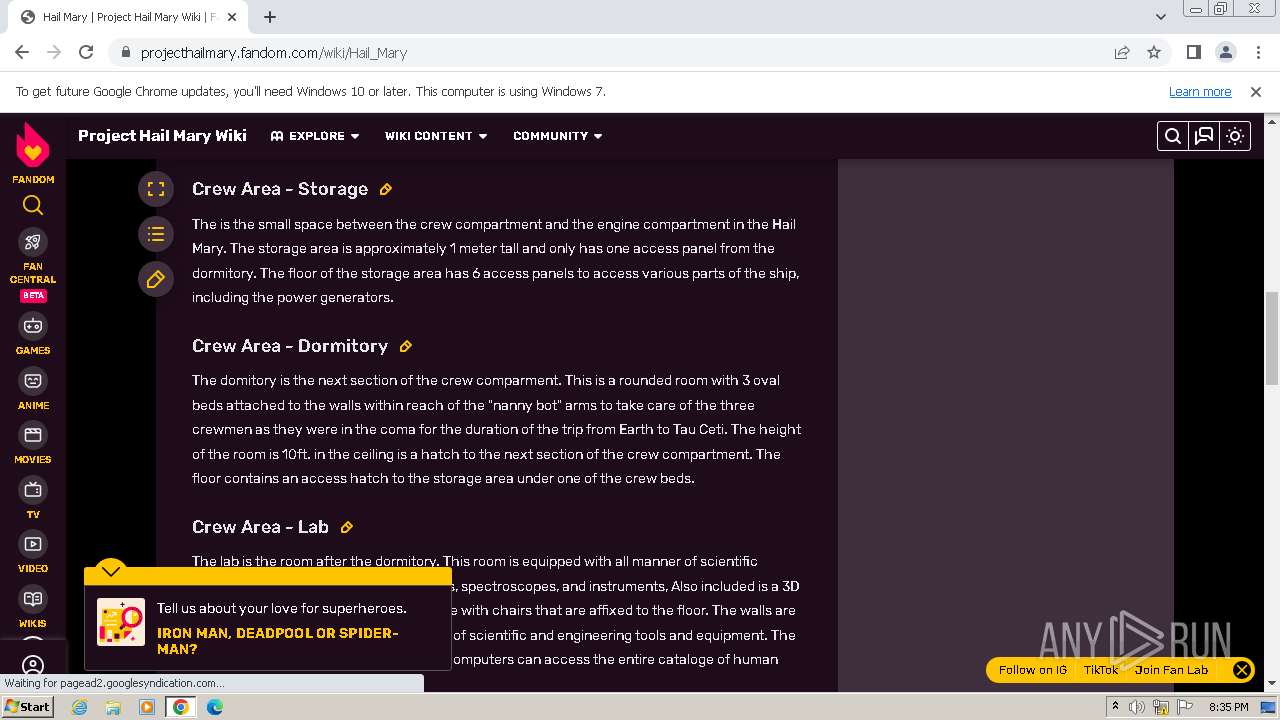Bookmark this page with star
This screenshot has height=720, width=1280.
point(1154,52)
